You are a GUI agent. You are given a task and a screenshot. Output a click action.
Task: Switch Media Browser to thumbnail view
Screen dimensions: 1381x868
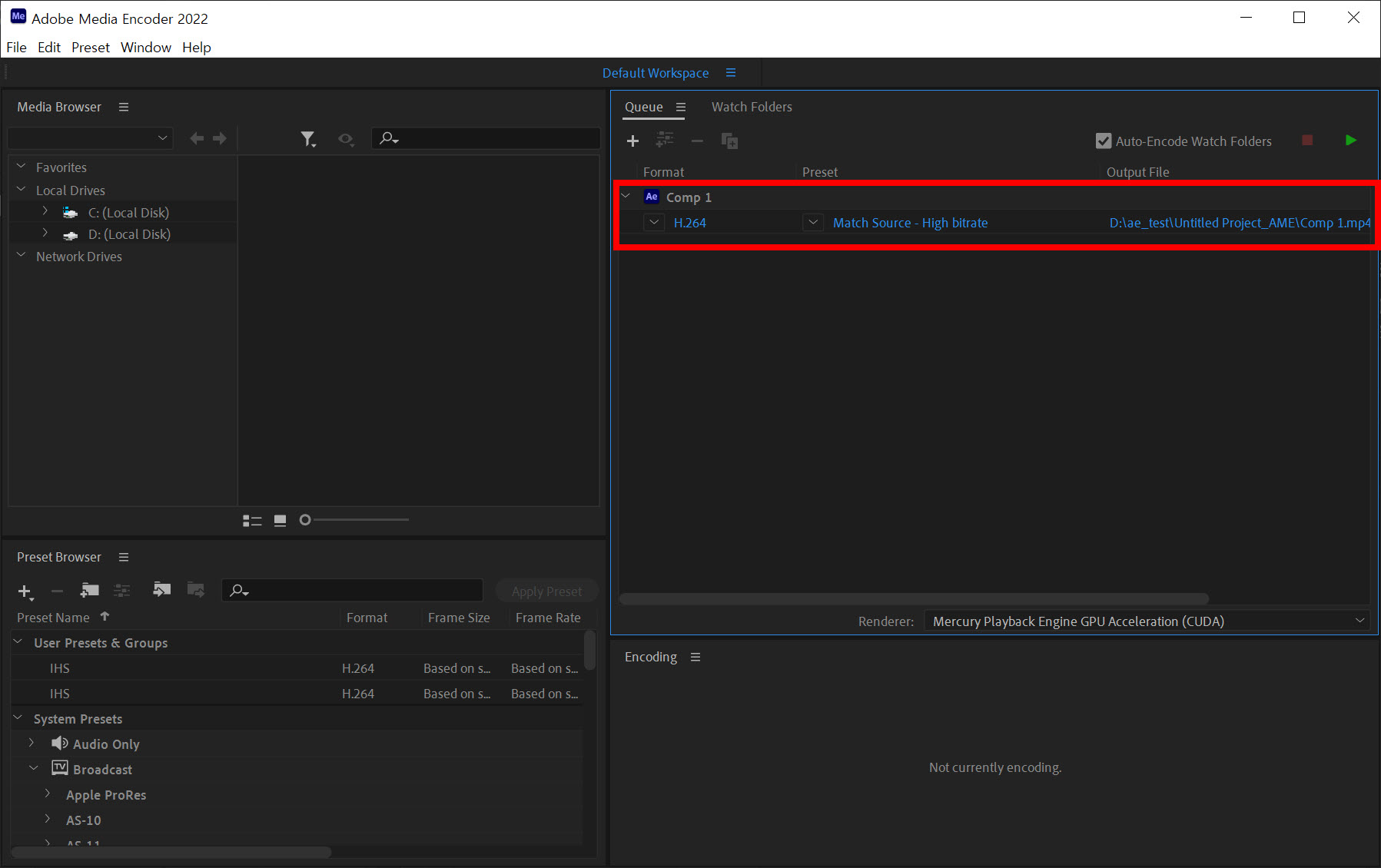[x=280, y=521]
